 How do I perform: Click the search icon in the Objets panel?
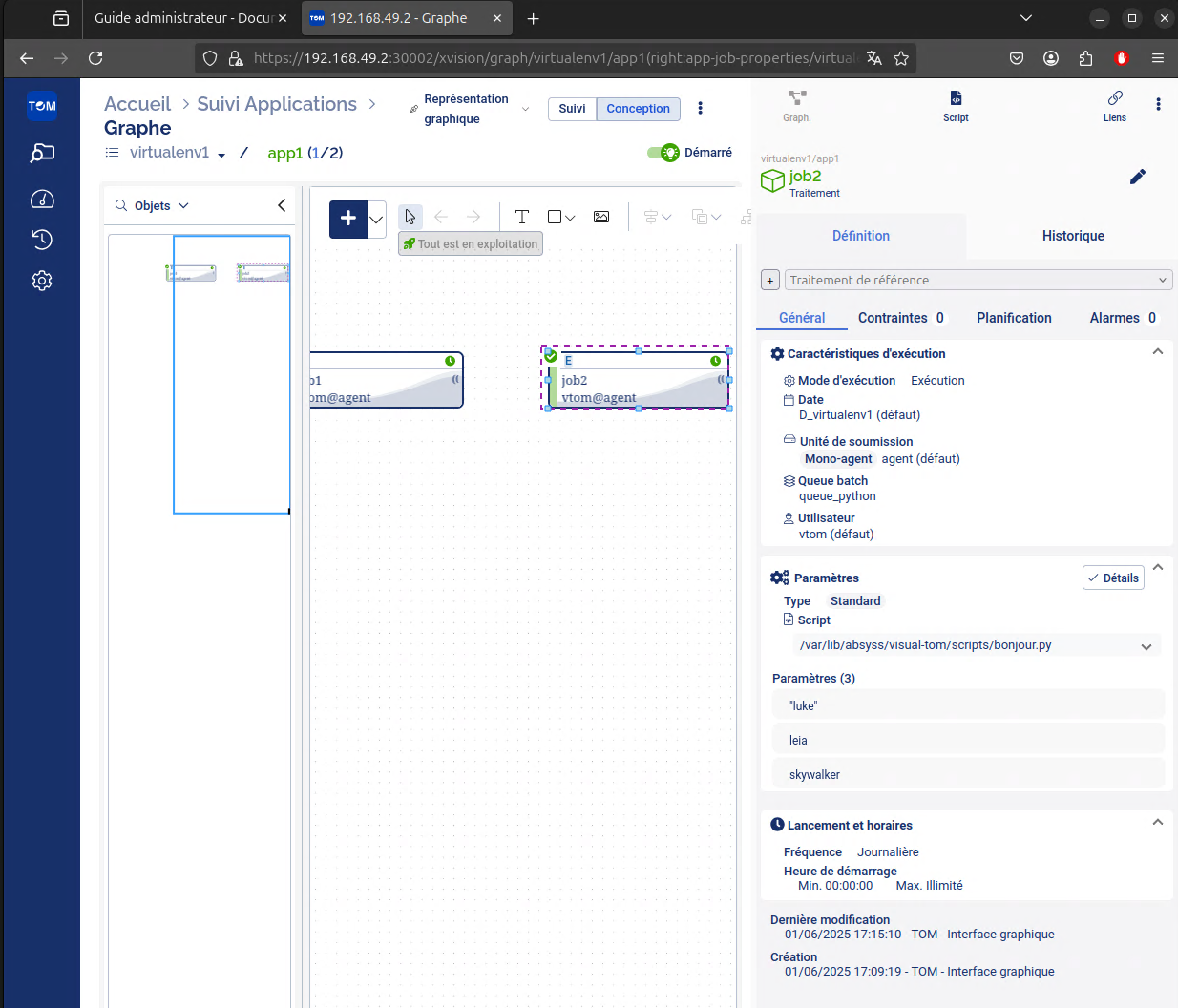121,205
